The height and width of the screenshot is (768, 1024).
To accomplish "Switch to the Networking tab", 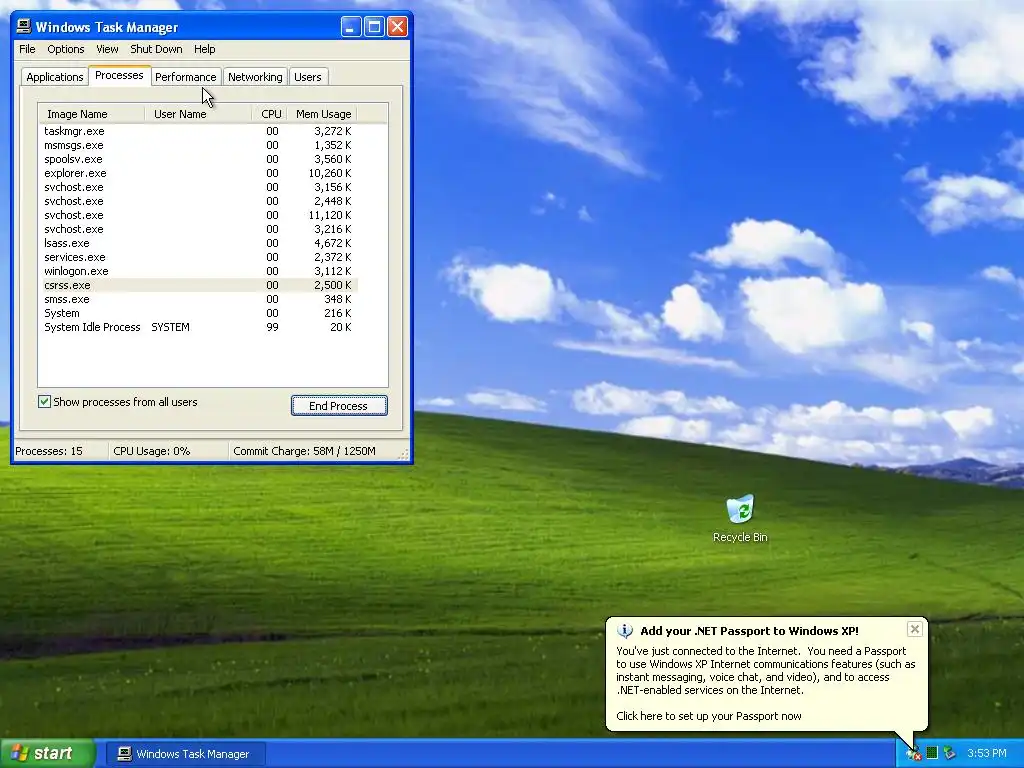I will click(x=255, y=77).
